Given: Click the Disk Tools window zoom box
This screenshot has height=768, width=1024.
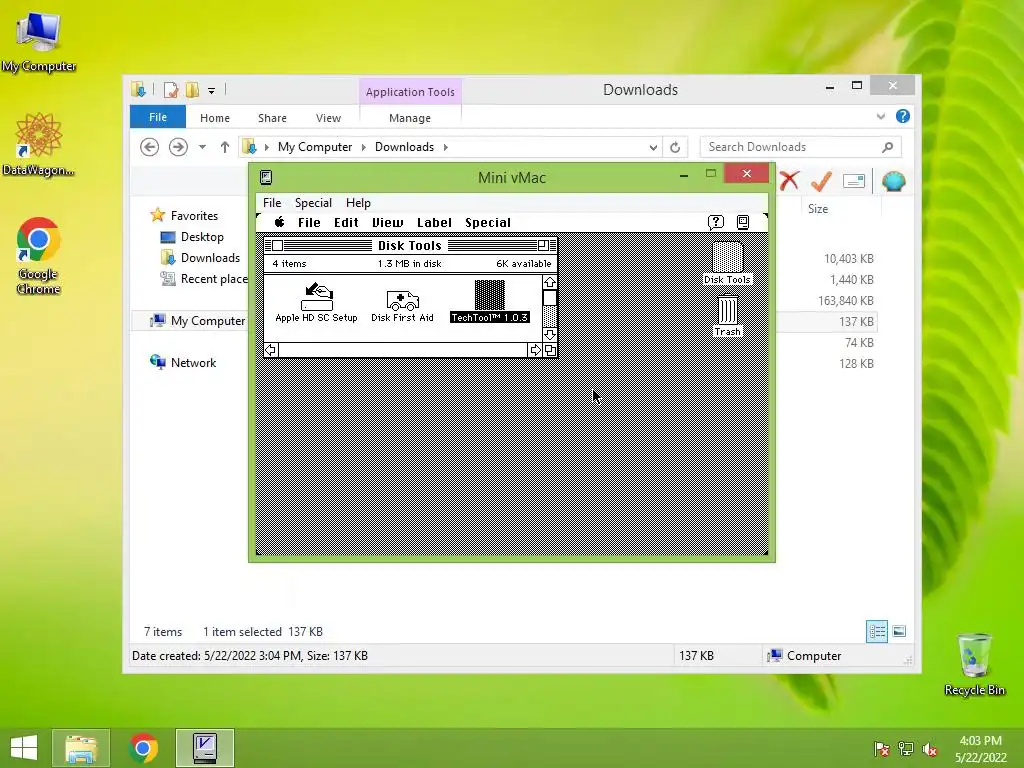Looking at the screenshot, I should tap(543, 246).
